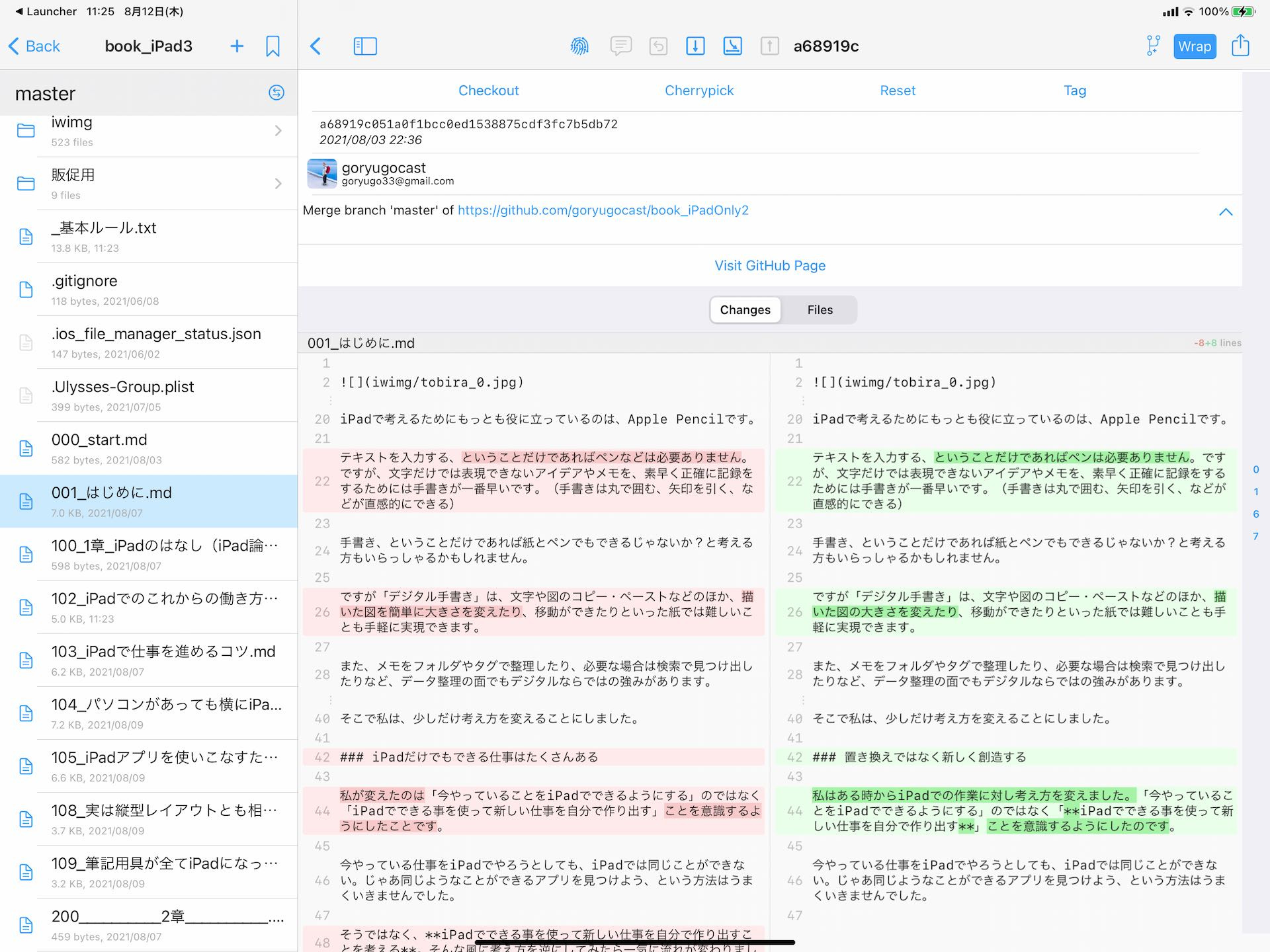
Task: Tap the -8+8 lines change count
Action: 1217,343
